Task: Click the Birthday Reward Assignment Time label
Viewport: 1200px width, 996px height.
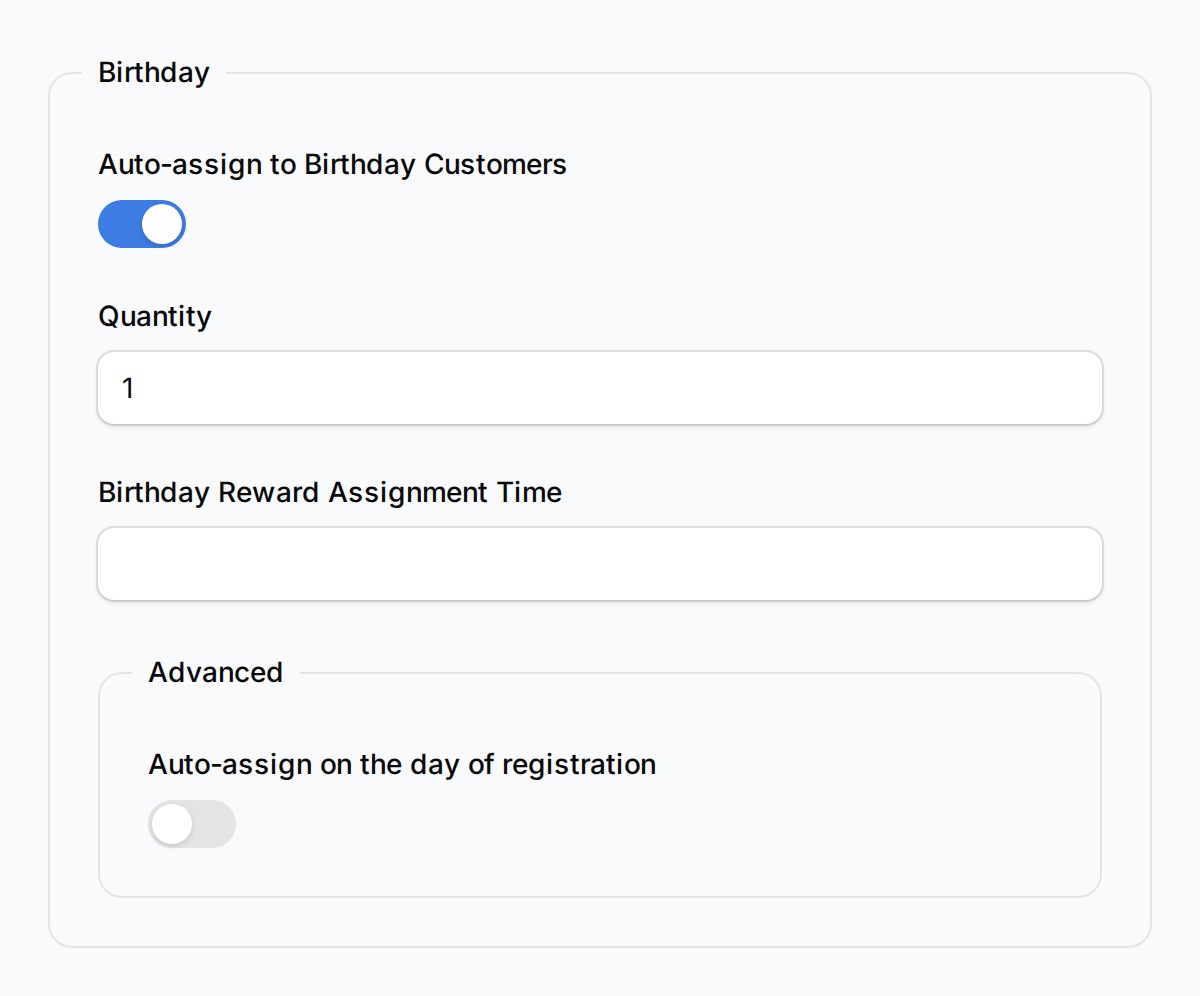Action: click(x=329, y=492)
